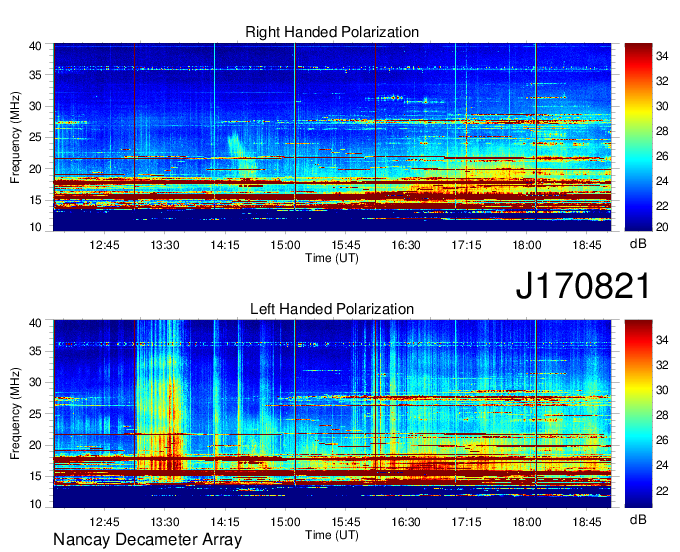Image resolution: width=680 pixels, height=552 pixels.
Task: Click the 18:45 tick label on upper plot
Action: [x=587, y=245]
